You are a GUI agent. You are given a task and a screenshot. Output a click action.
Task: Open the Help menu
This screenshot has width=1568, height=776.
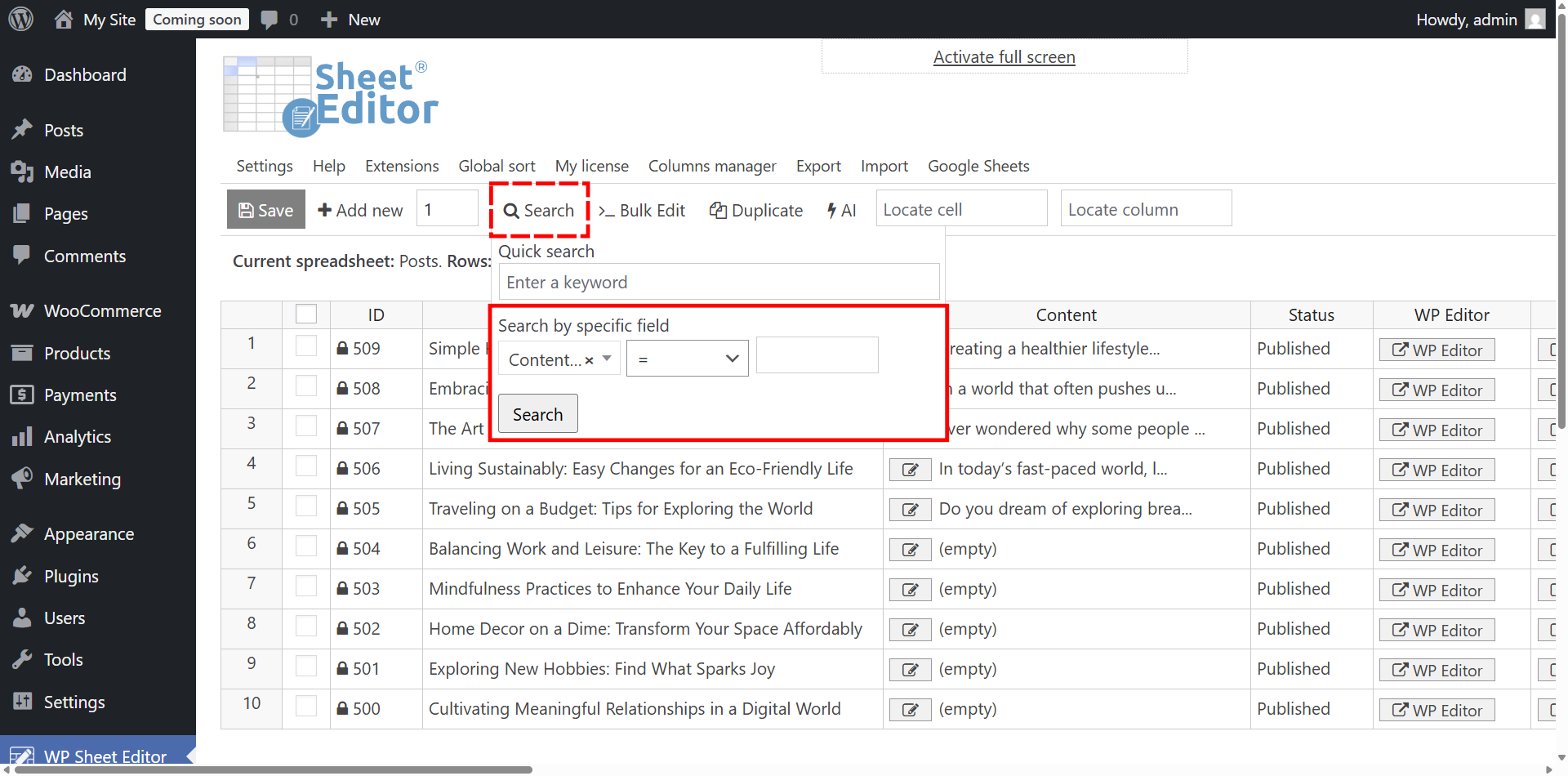(329, 166)
